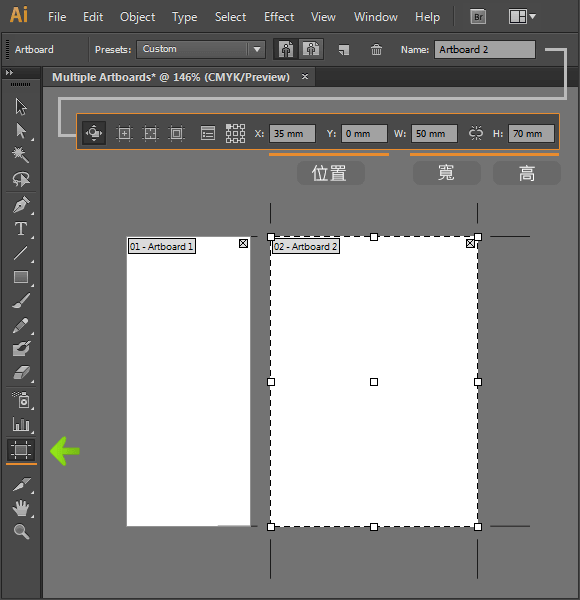Select the Magic Wand tool
Image resolution: width=580 pixels, height=600 pixels.
click(20, 155)
